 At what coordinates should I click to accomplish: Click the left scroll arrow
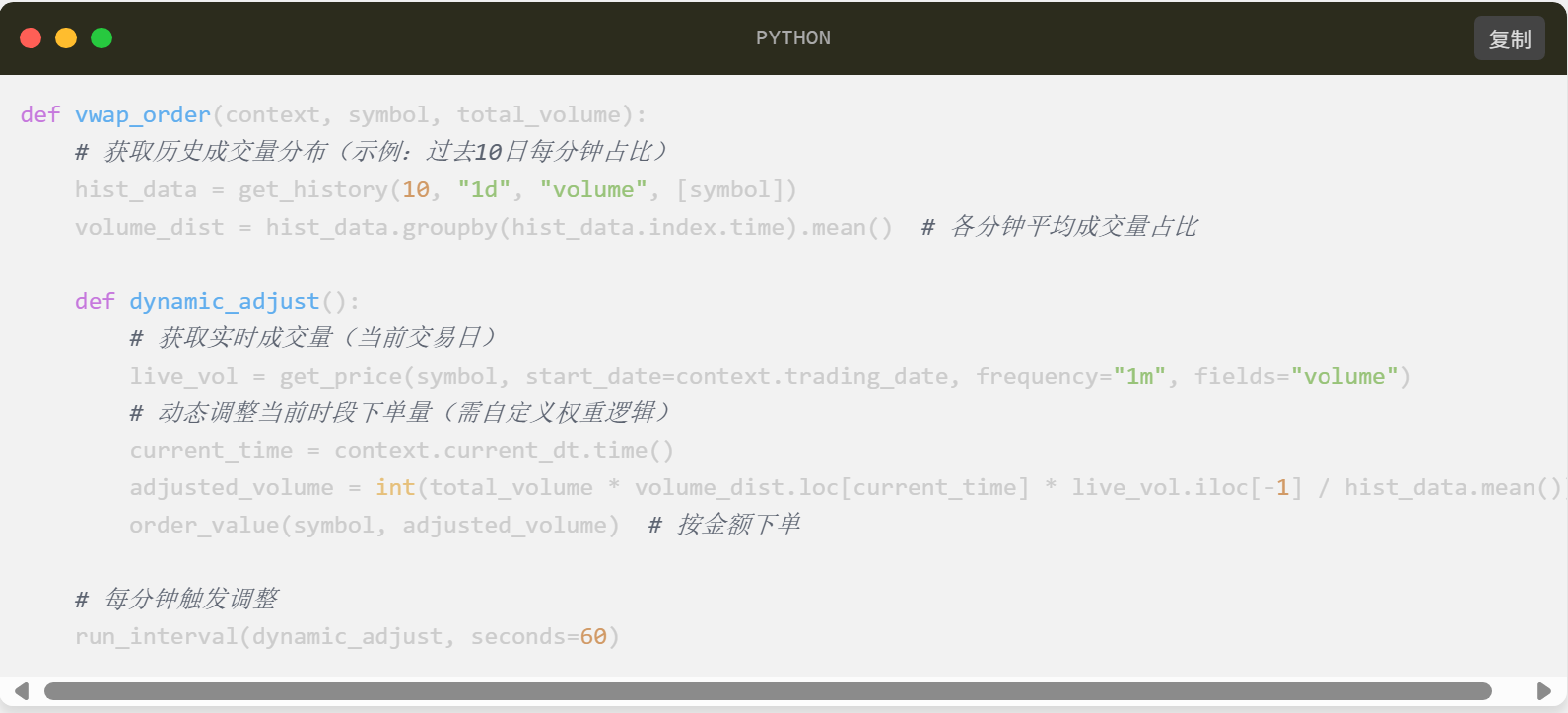[x=21, y=691]
